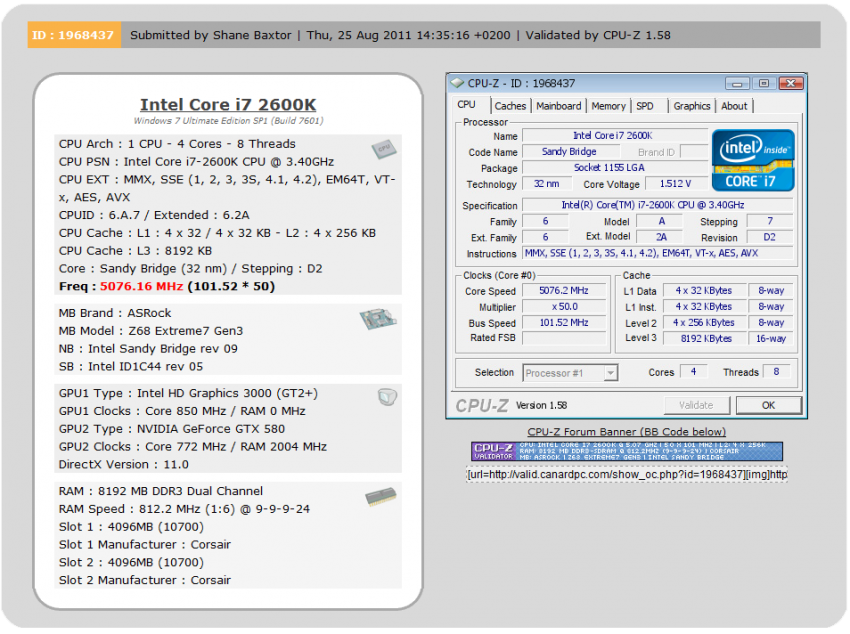This screenshot has width=850, height=634.
Task: Click the CPU chip icon in CPU section
Action: tap(384, 149)
